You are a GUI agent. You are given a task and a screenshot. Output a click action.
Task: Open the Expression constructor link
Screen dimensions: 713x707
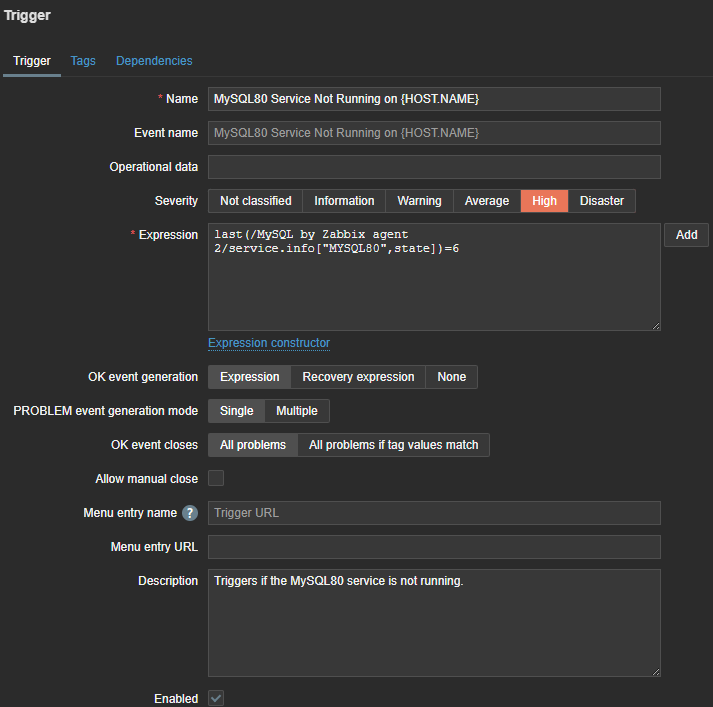[x=269, y=343]
